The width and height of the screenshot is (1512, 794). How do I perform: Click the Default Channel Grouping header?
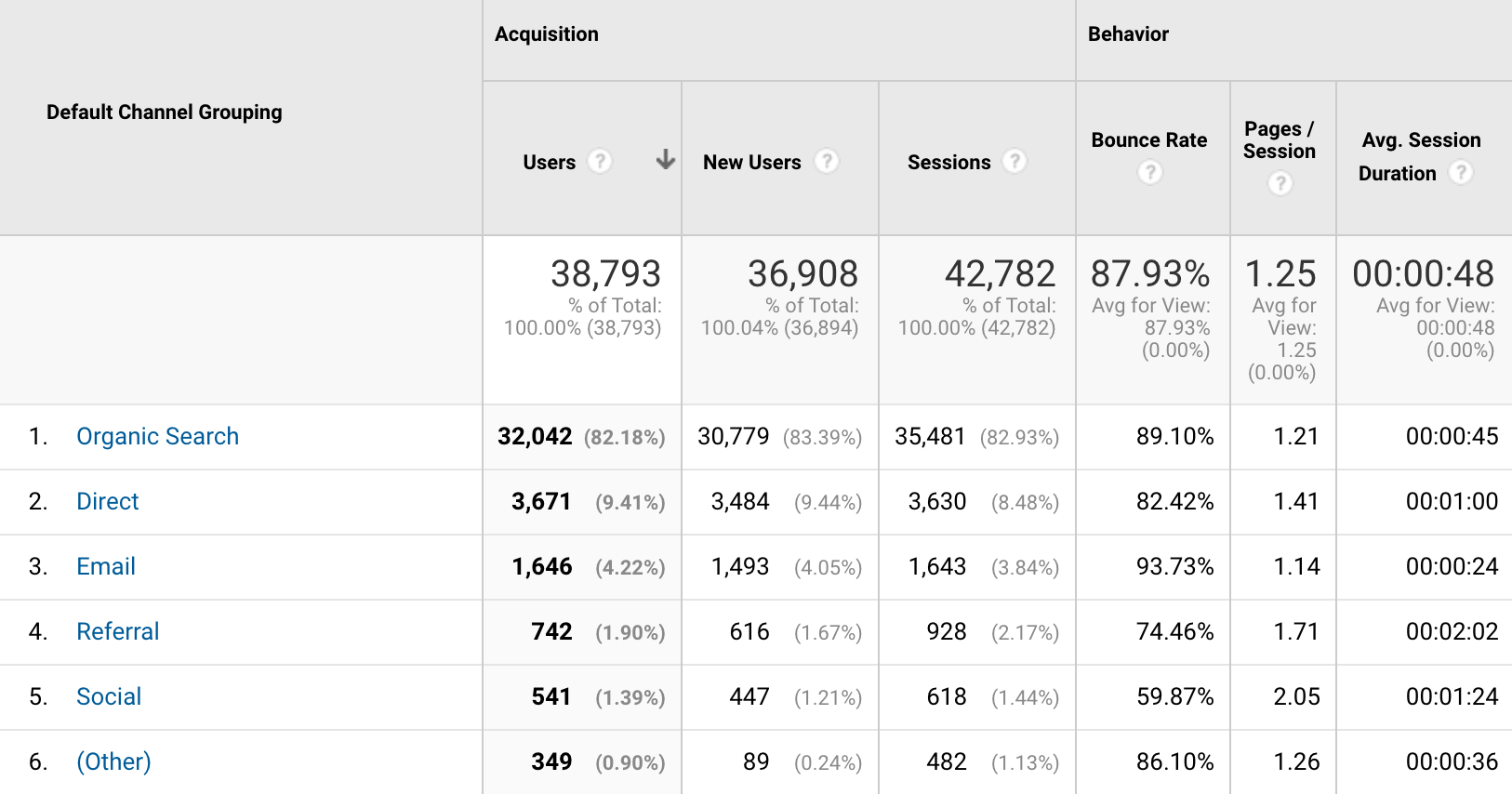165,112
